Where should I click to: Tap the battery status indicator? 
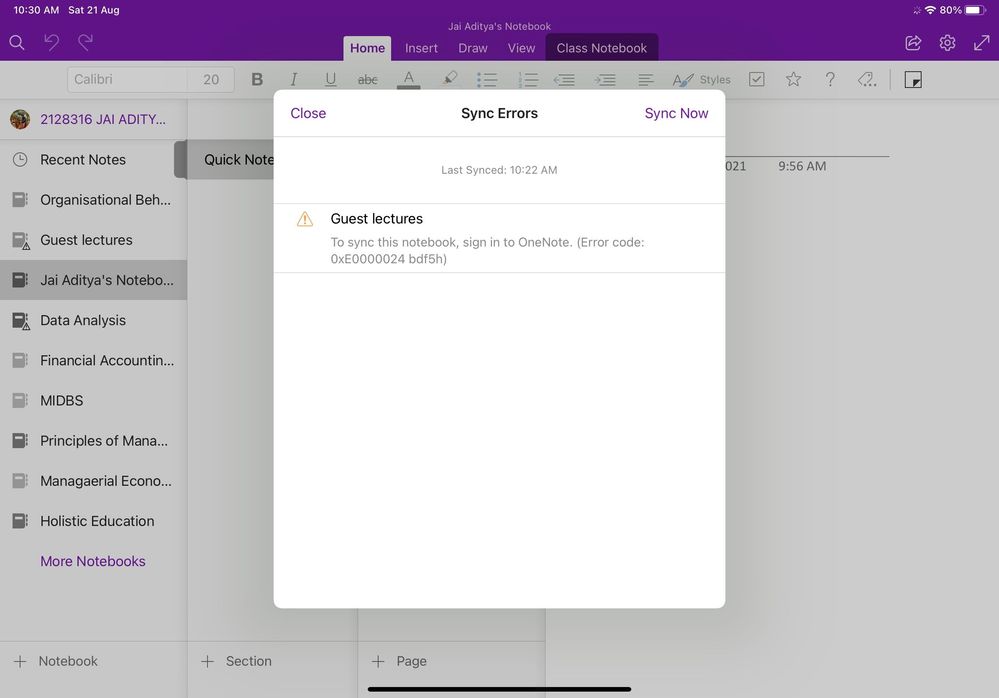click(x=975, y=10)
